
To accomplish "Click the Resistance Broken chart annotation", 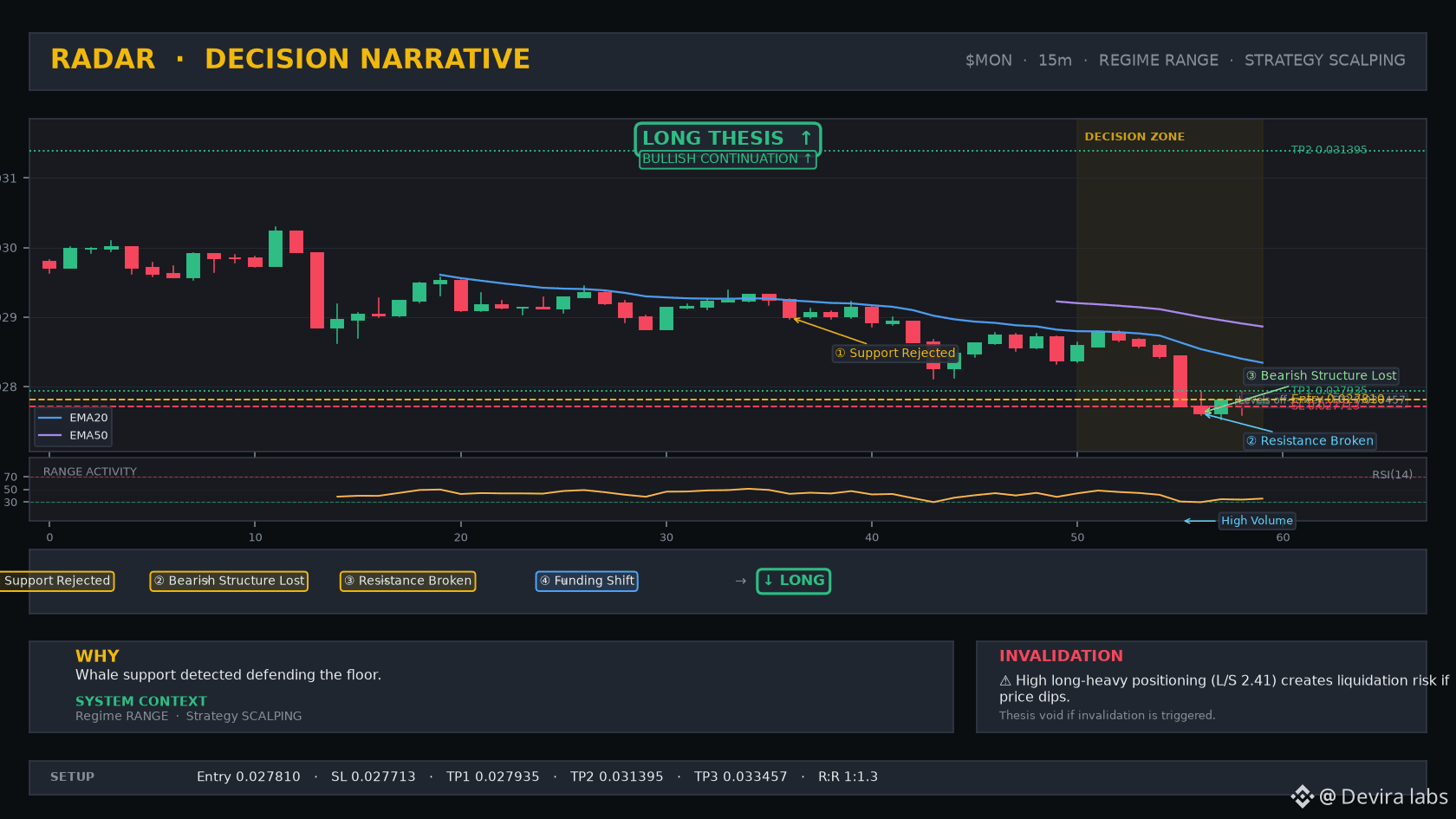I will pyautogui.click(x=1310, y=441).
